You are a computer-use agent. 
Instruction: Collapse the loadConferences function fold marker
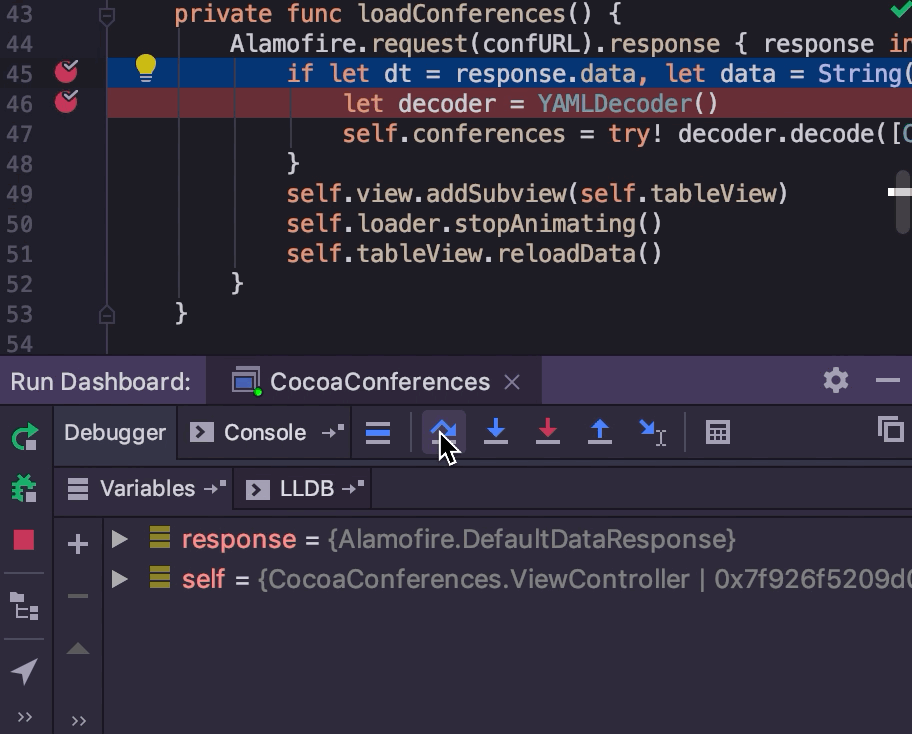(x=107, y=16)
